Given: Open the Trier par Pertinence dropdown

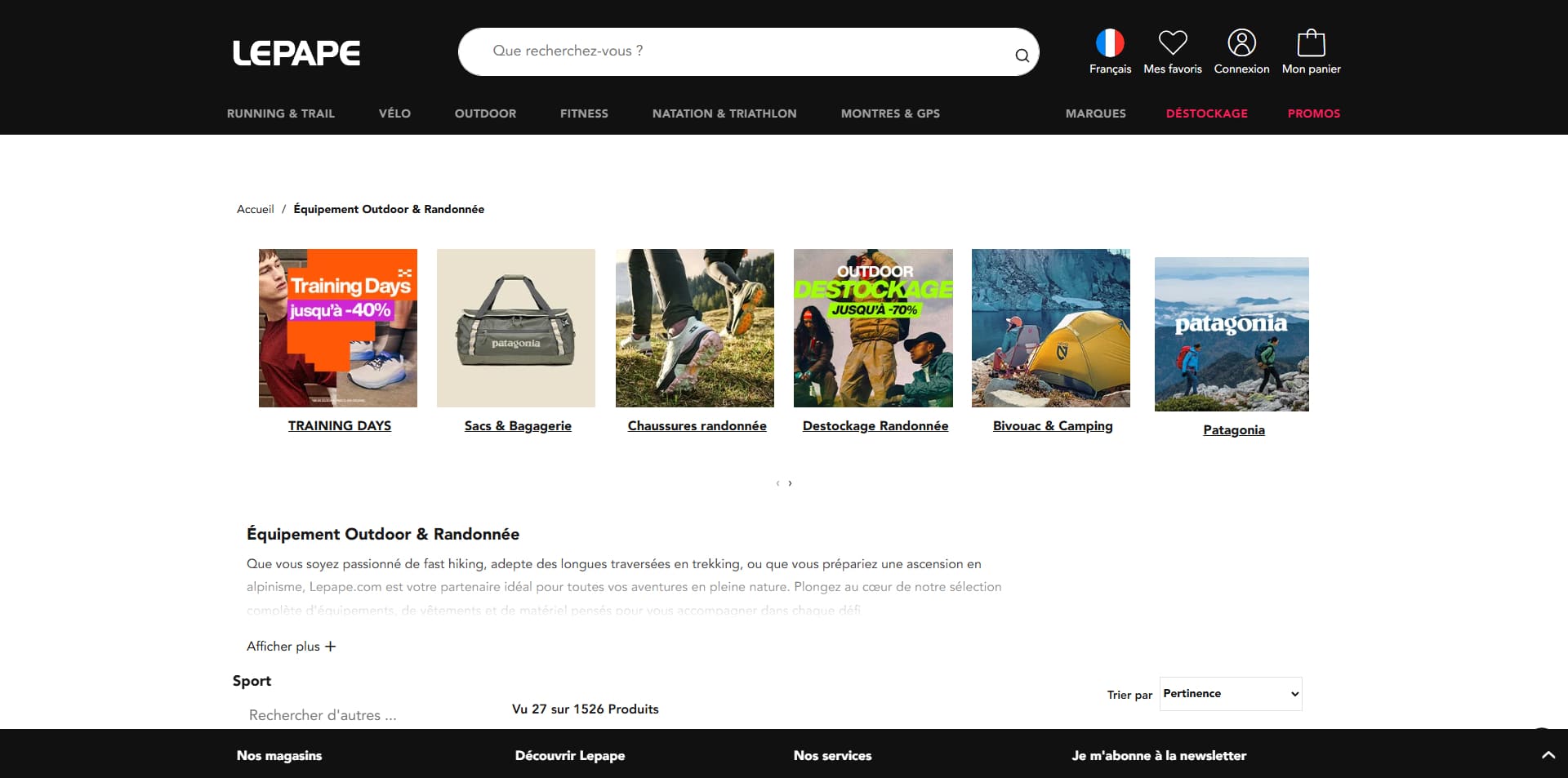Looking at the screenshot, I should coord(1231,694).
